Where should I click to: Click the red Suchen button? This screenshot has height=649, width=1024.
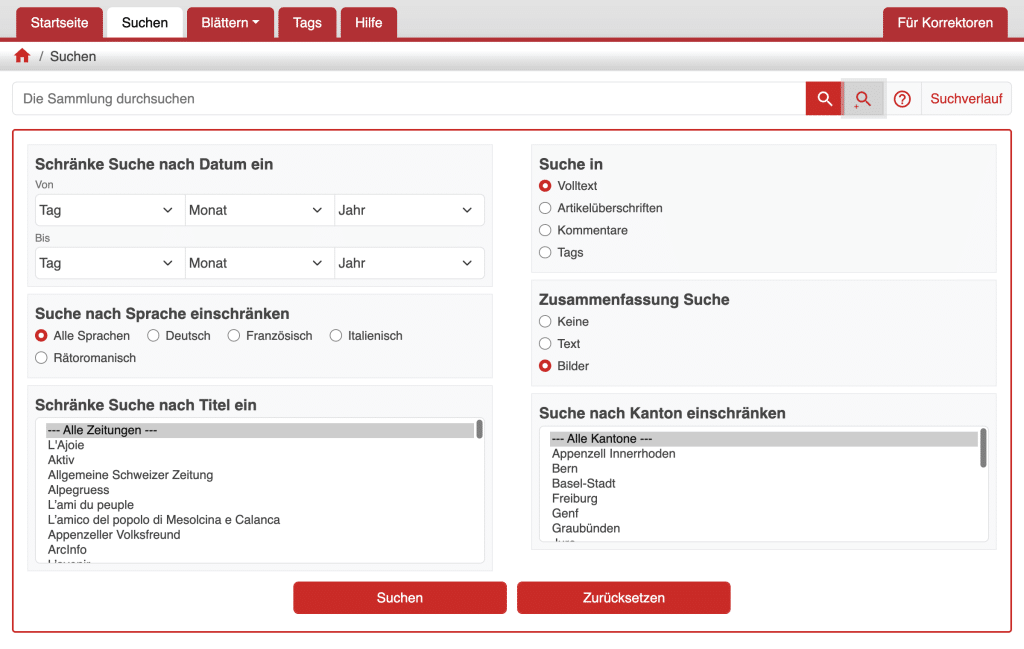point(399,598)
